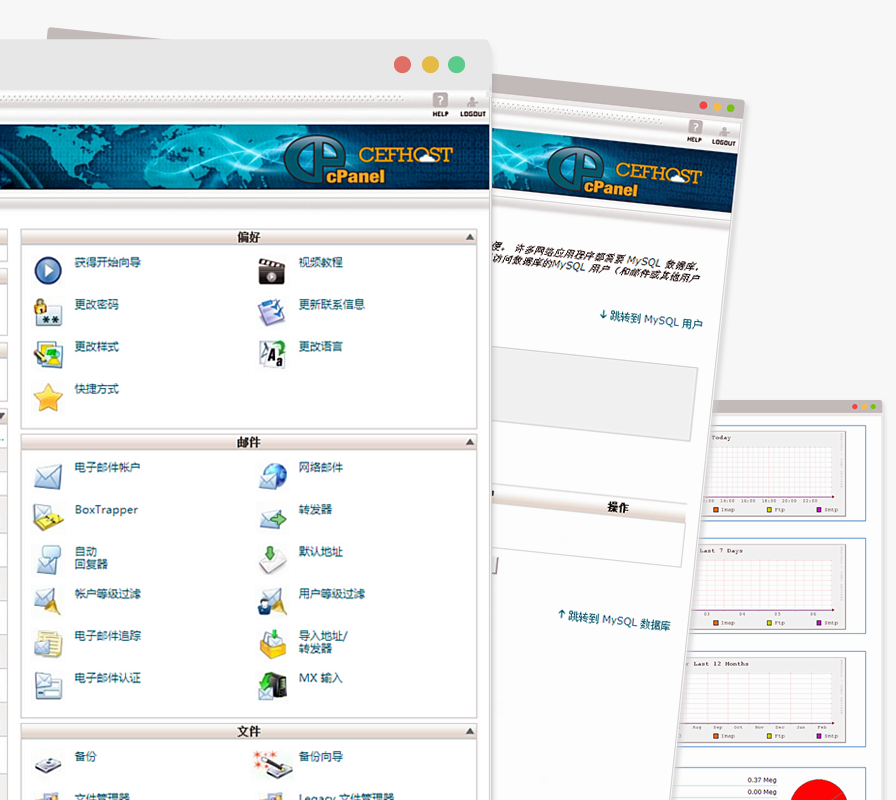Open the 导入地址/转发器 box icon
The image size is (896, 800).
(x=273, y=644)
